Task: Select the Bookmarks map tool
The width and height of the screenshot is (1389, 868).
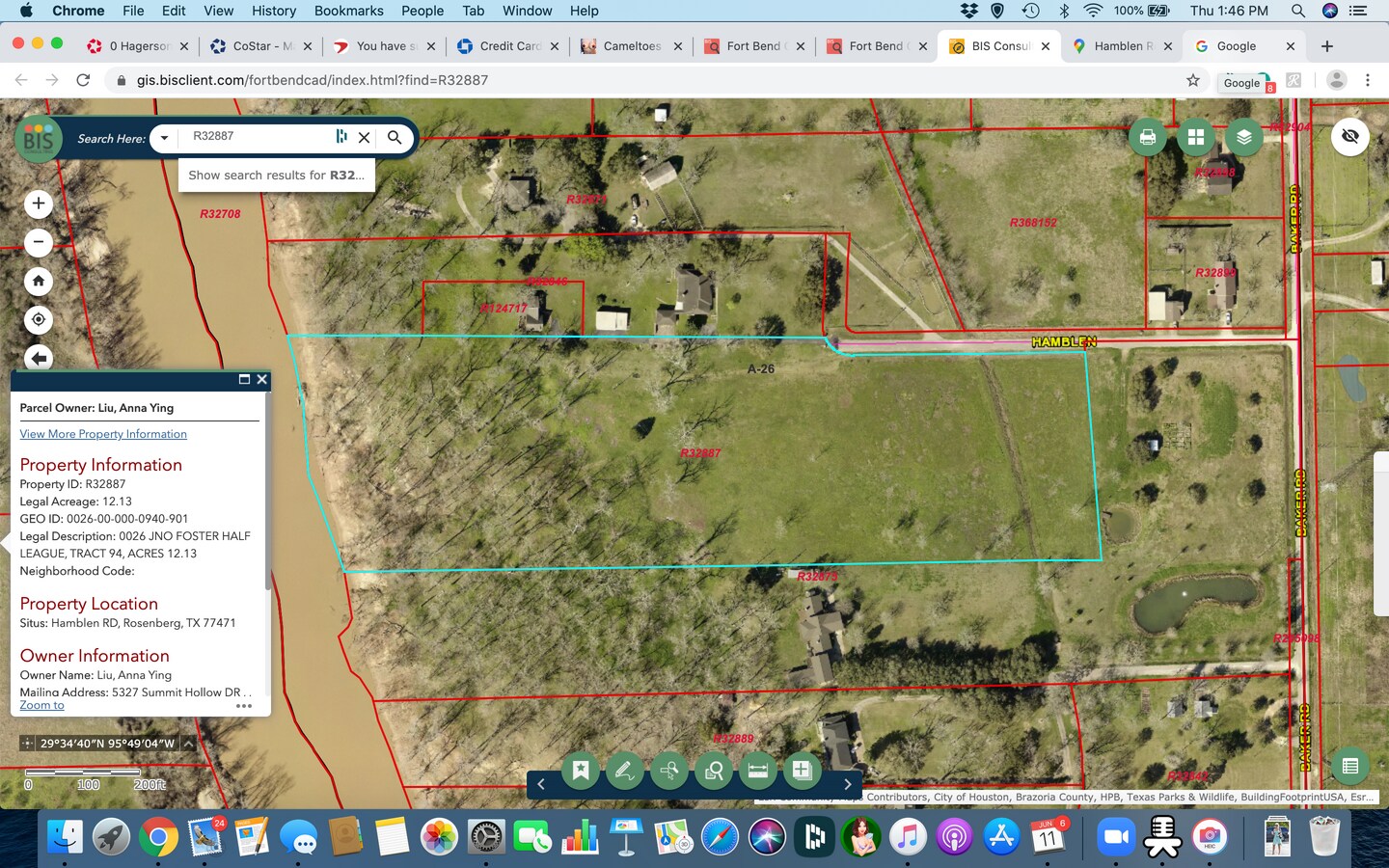Action: tap(580, 771)
